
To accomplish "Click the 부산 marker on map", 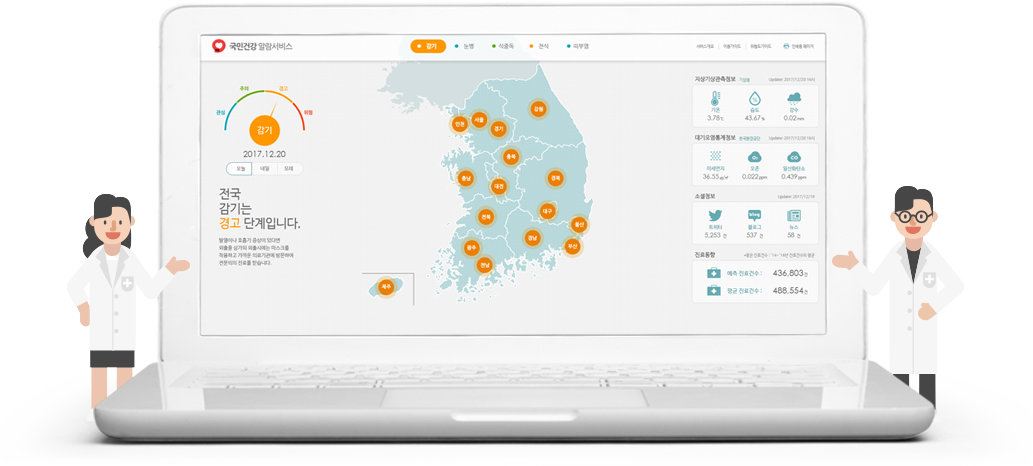I will (x=573, y=245).
